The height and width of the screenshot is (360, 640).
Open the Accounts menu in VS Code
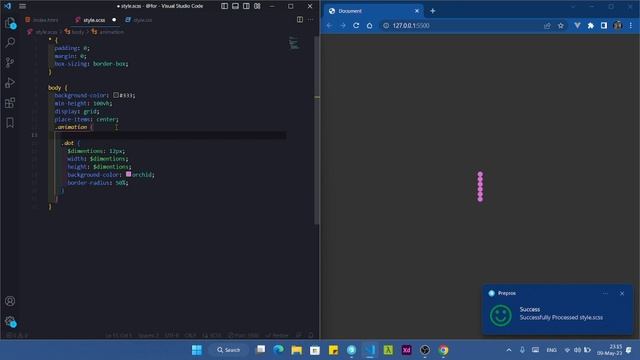(10, 301)
